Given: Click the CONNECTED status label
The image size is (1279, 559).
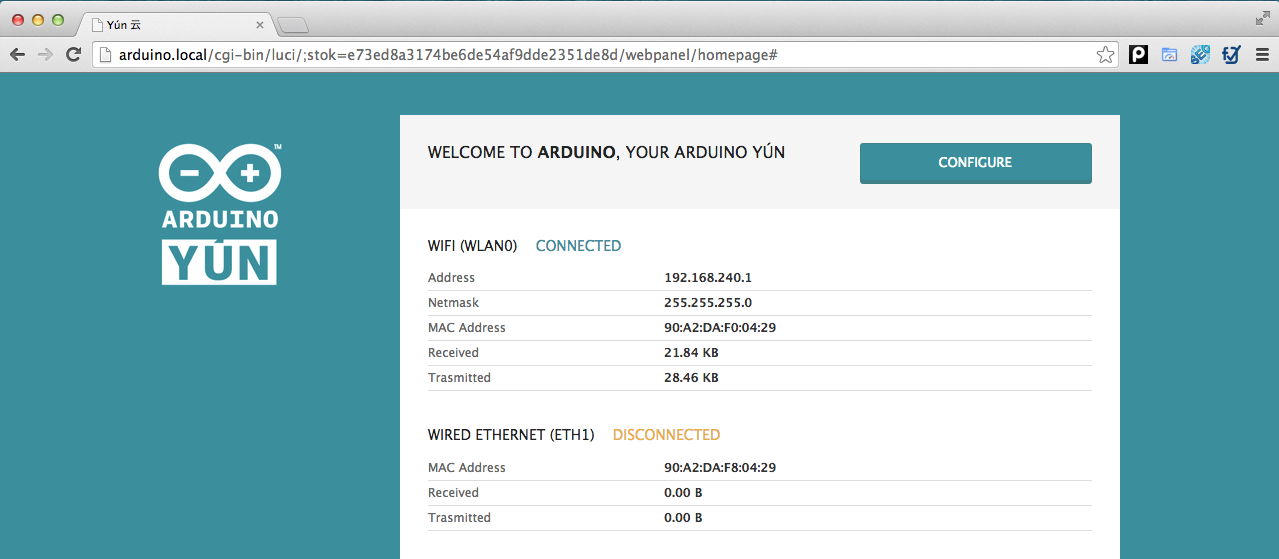Looking at the screenshot, I should [578, 246].
